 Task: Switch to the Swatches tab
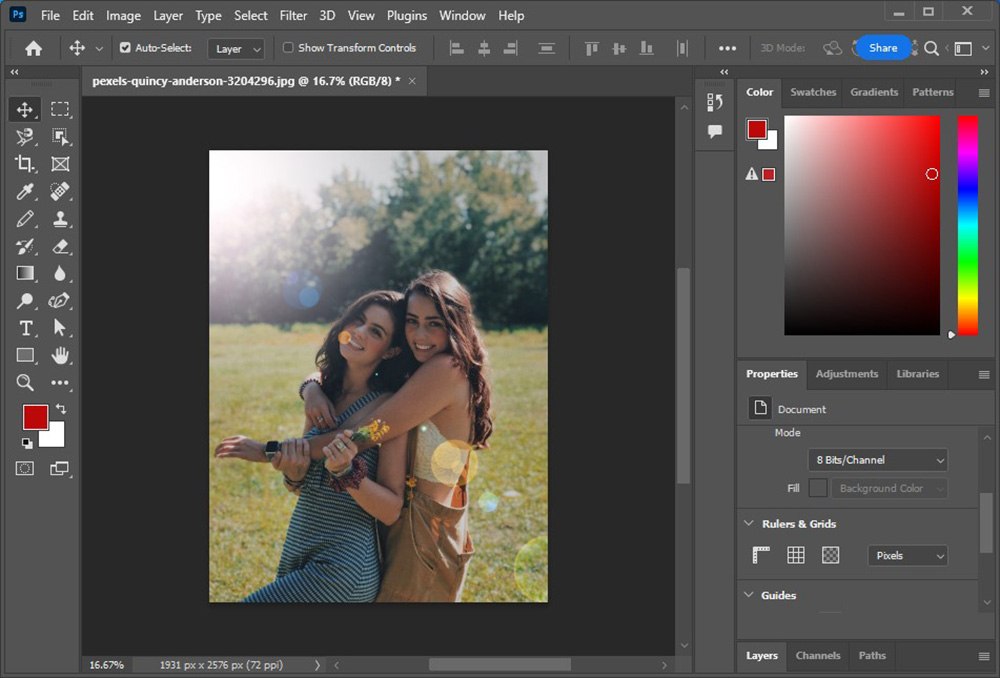812,92
